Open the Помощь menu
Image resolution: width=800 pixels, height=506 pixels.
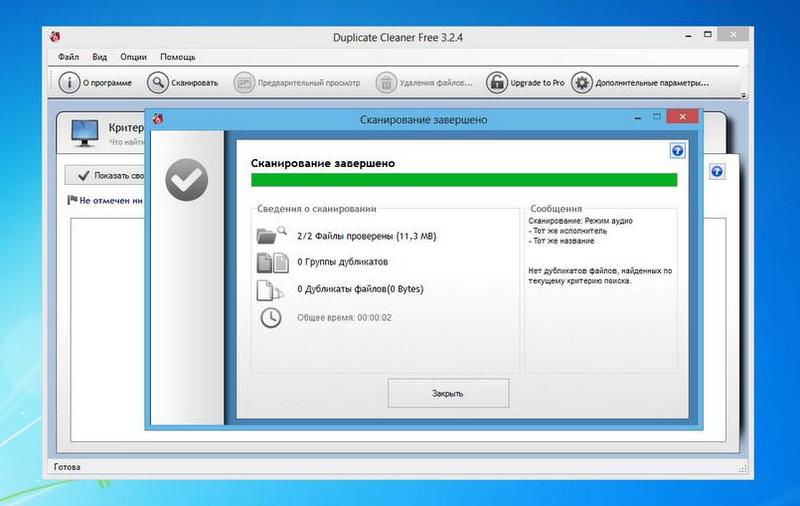click(178, 57)
